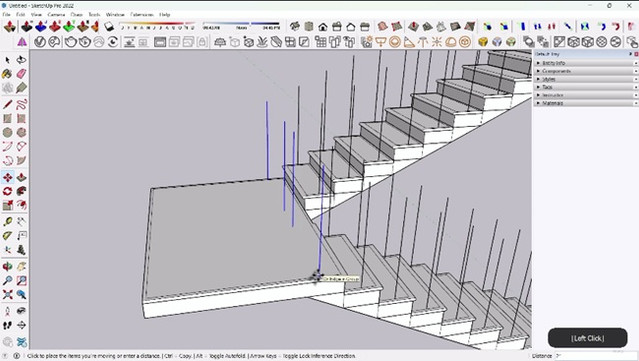Choose the Polygon tool

pyautogui.click(x=21, y=132)
